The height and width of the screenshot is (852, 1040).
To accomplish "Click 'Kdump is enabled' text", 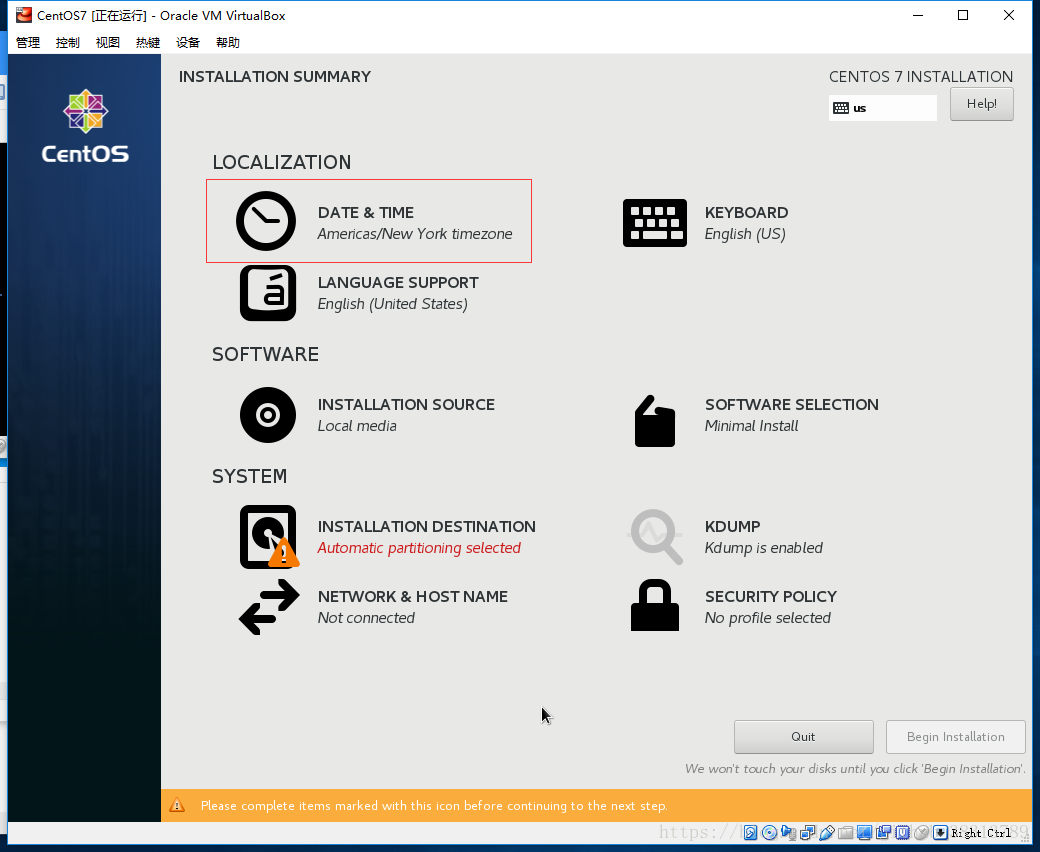I will pyautogui.click(x=763, y=548).
